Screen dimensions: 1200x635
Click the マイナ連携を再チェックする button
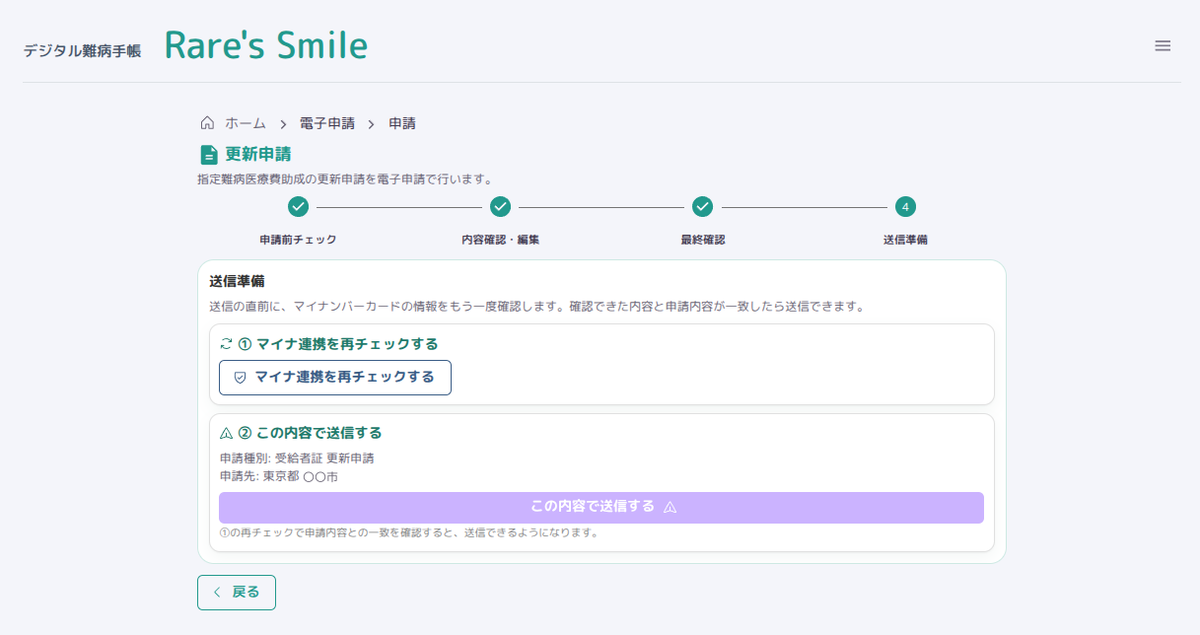coord(335,377)
